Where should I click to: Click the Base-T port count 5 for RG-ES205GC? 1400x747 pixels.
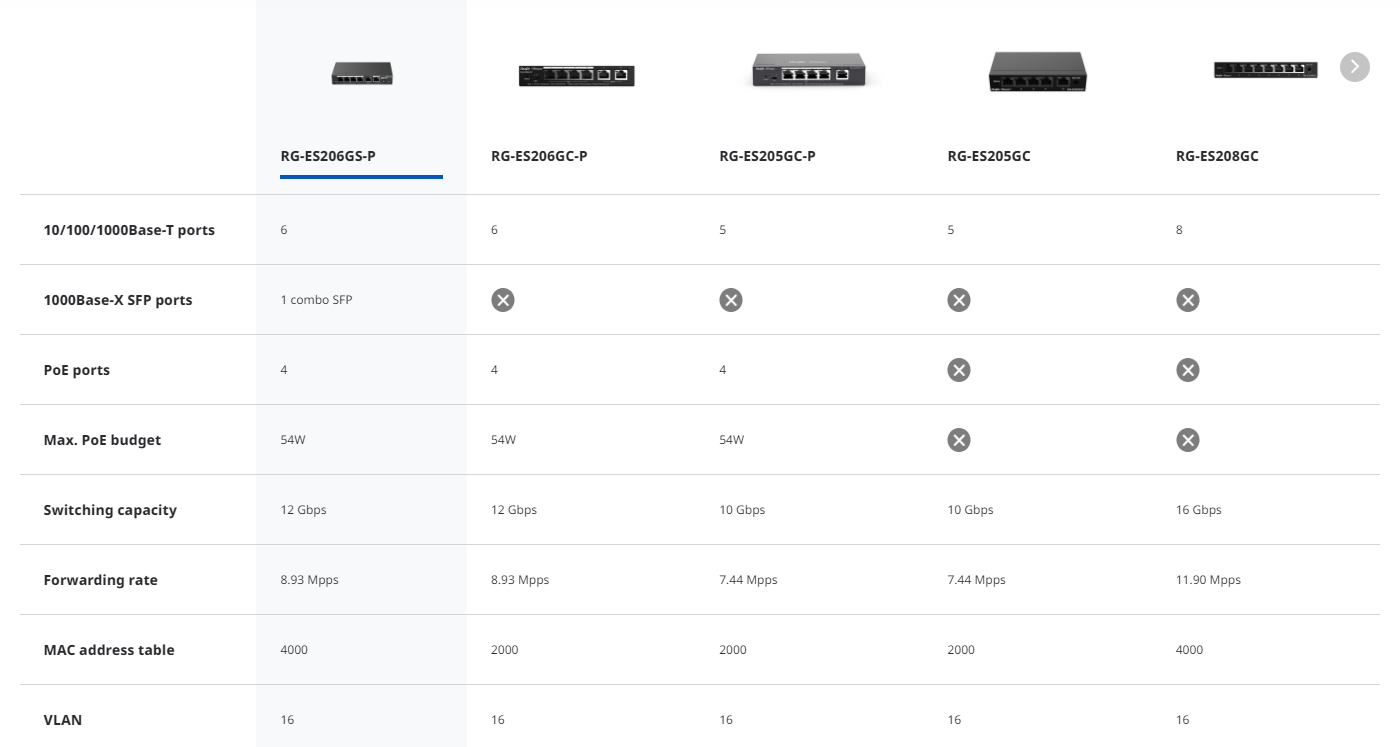951,230
